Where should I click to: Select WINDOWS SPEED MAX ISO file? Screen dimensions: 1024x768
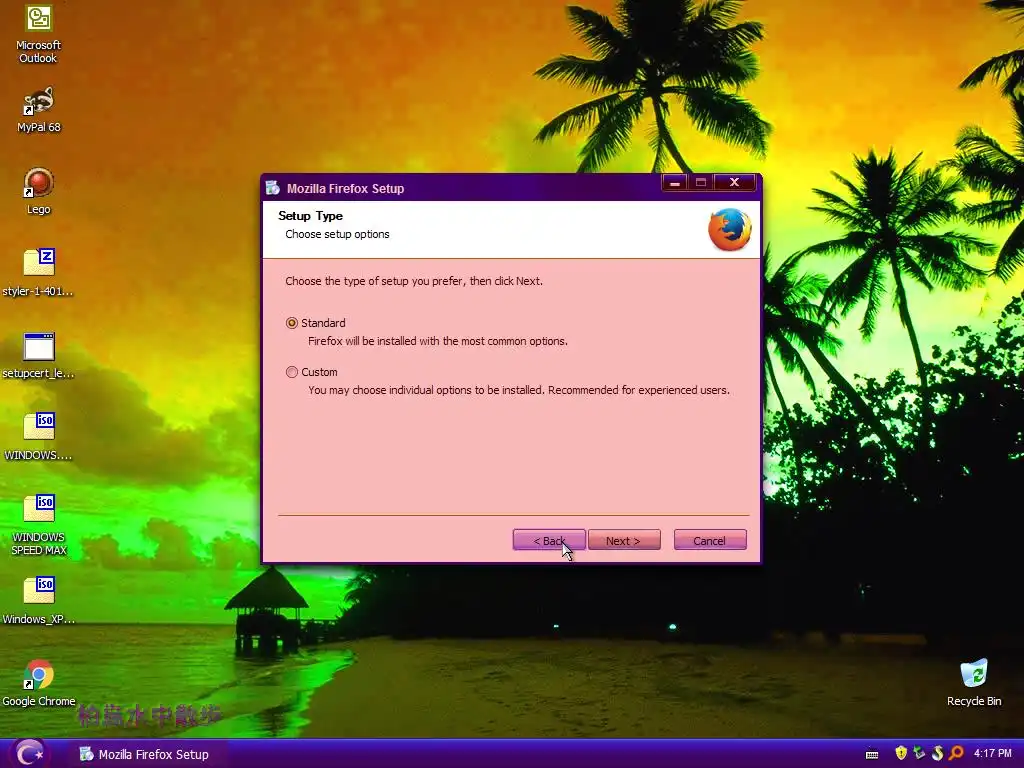pyautogui.click(x=39, y=525)
